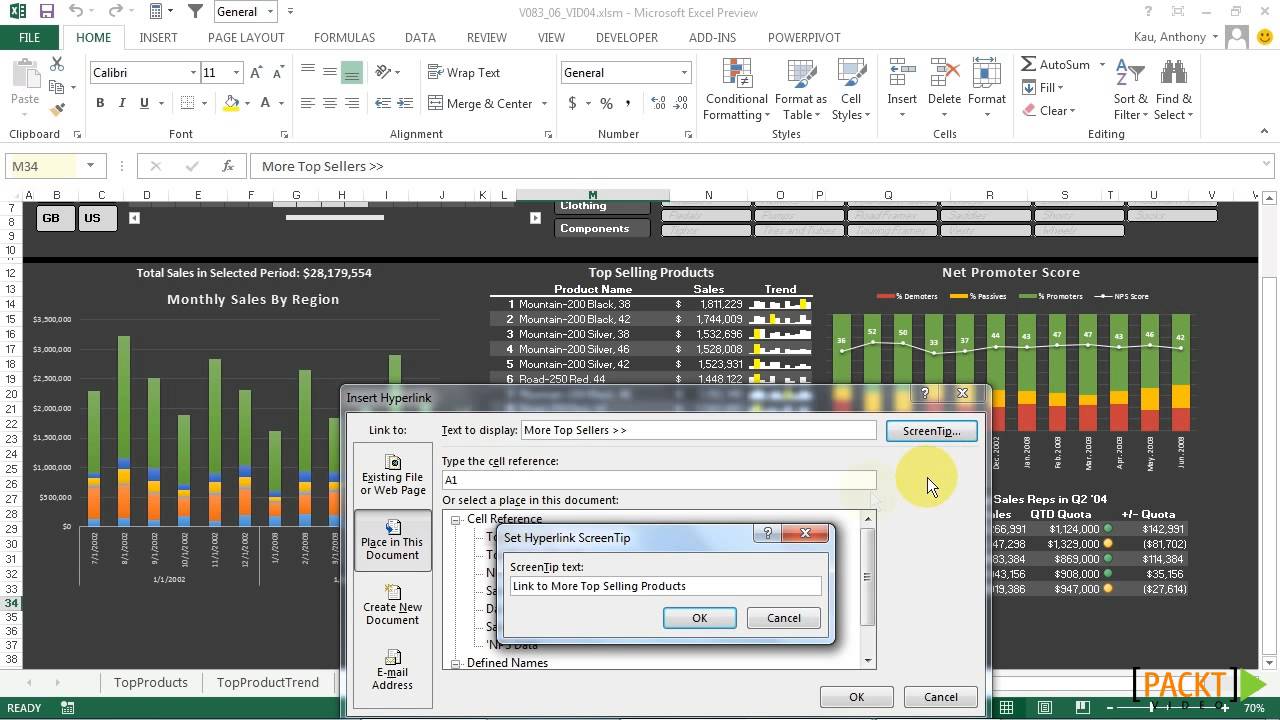Image resolution: width=1280 pixels, height=720 pixels.
Task: Click the filter funnel icon in title bar
Action: (x=196, y=12)
